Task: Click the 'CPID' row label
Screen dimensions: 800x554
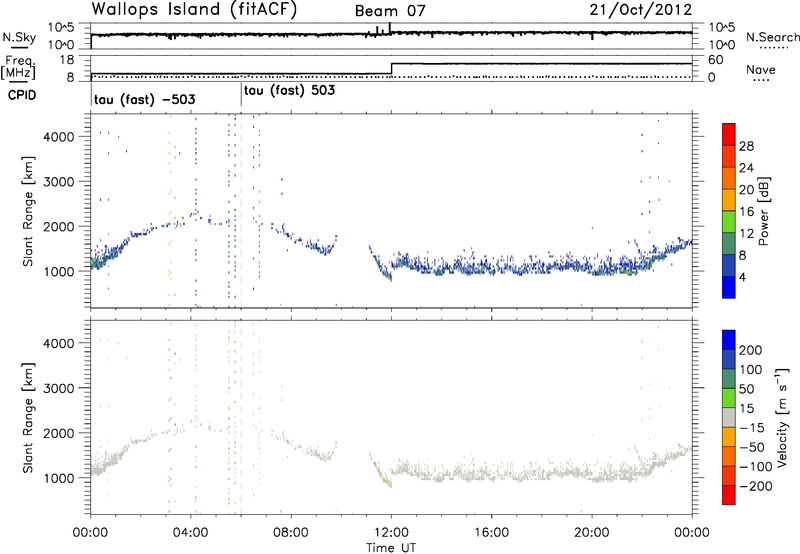Action: (22, 95)
